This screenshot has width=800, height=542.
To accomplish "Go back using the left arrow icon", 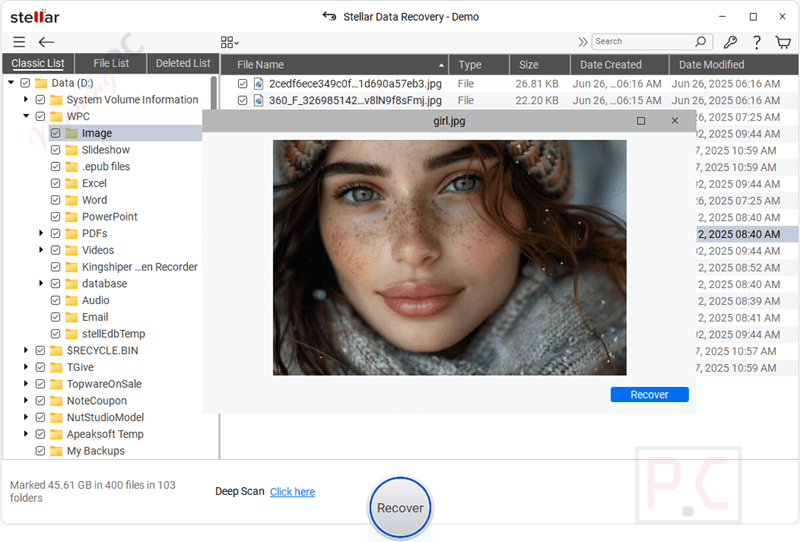I will click(46, 42).
